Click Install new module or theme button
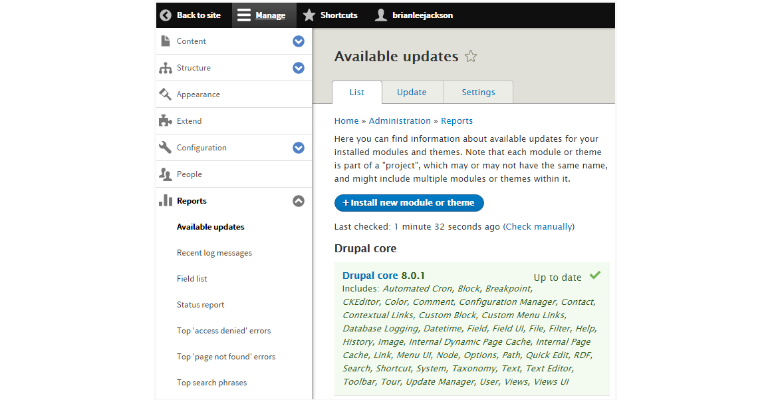 click(408, 203)
